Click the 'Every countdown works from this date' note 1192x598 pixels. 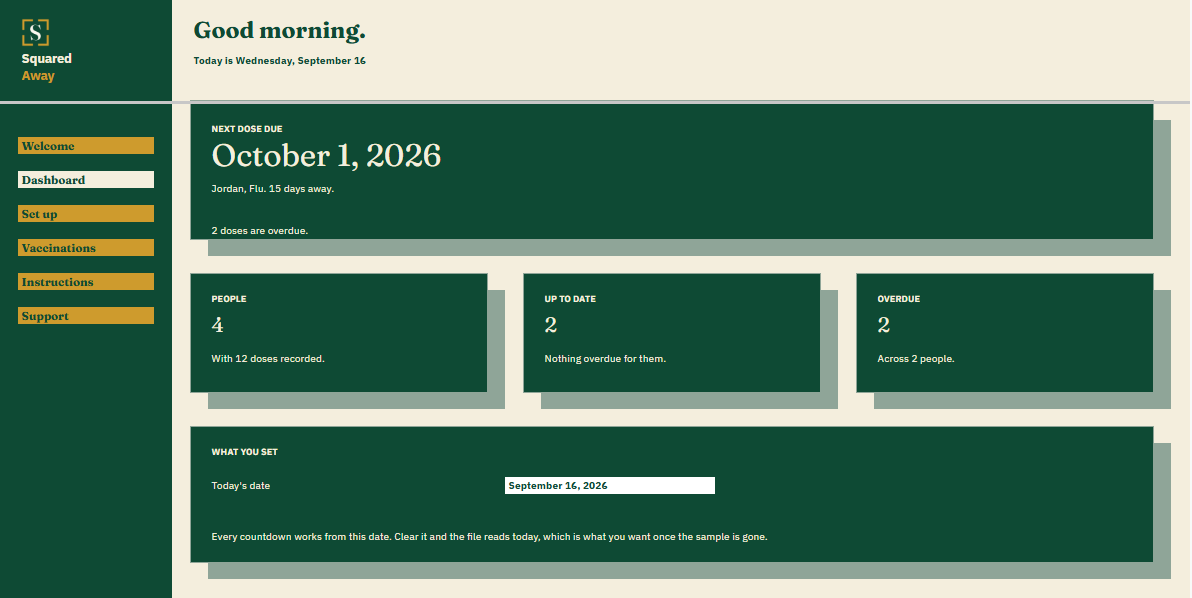point(490,536)
